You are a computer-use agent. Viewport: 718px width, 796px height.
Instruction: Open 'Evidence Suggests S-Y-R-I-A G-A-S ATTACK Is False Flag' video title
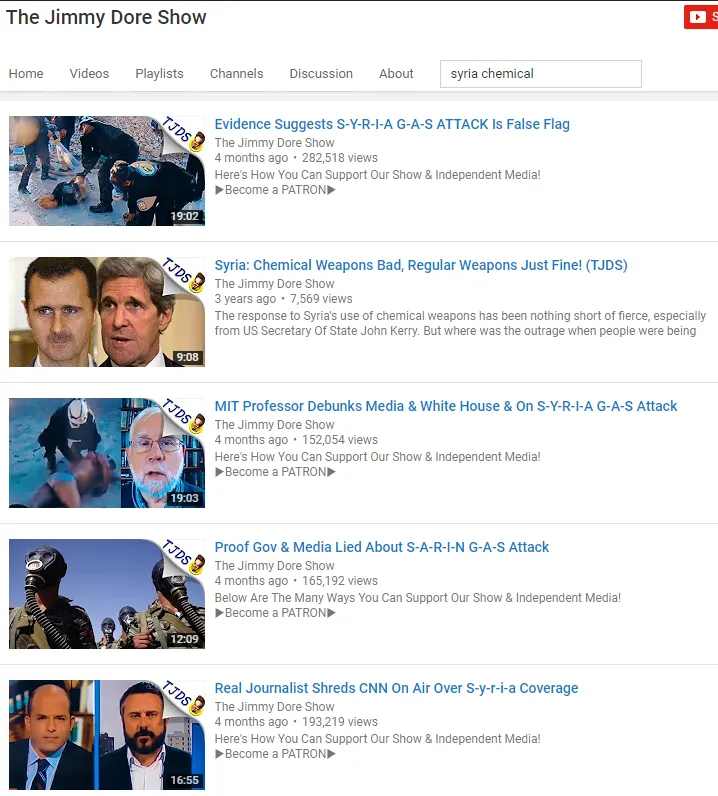(x=392, y=124)
